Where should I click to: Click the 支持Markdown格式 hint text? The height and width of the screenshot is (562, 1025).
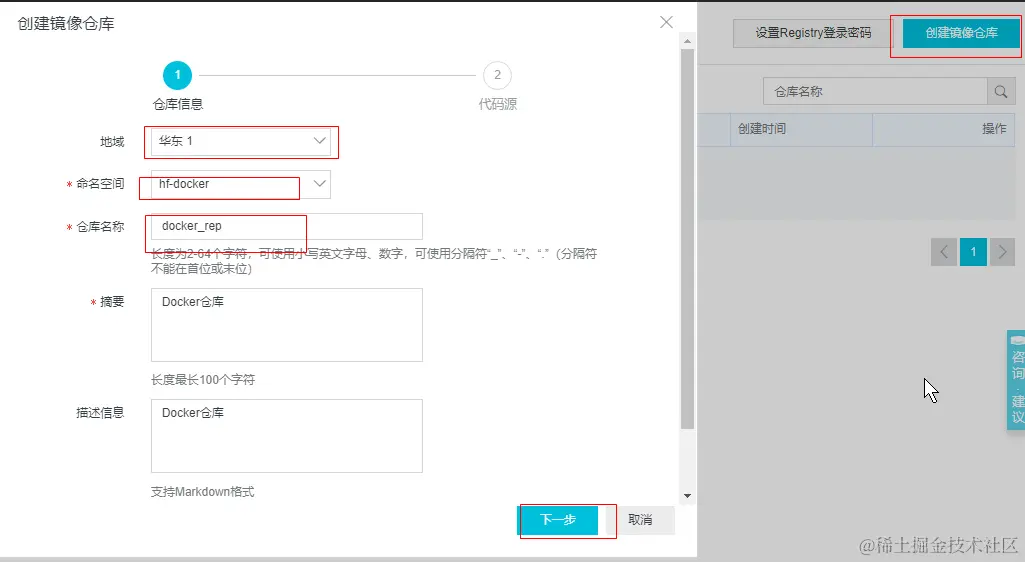tap(203, 491)
